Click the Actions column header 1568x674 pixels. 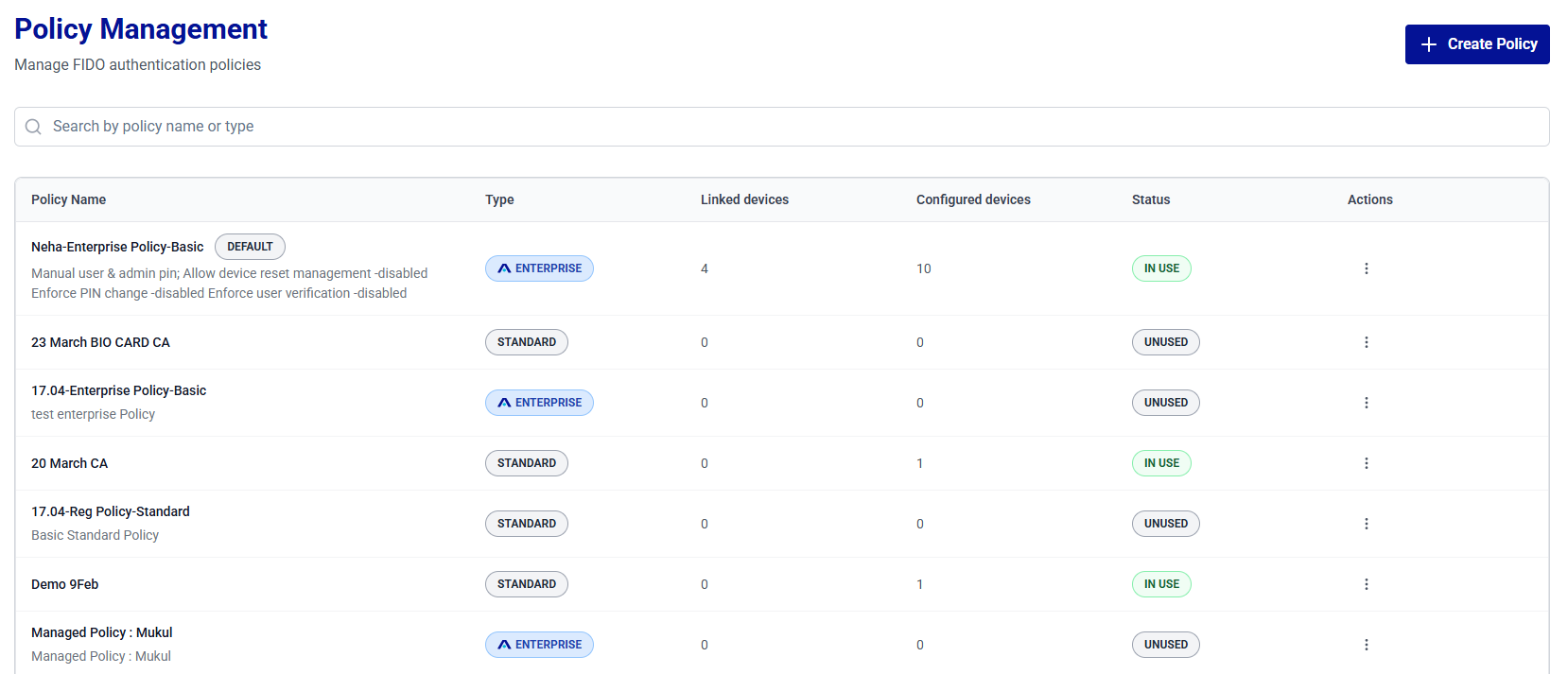[1370, 199]
